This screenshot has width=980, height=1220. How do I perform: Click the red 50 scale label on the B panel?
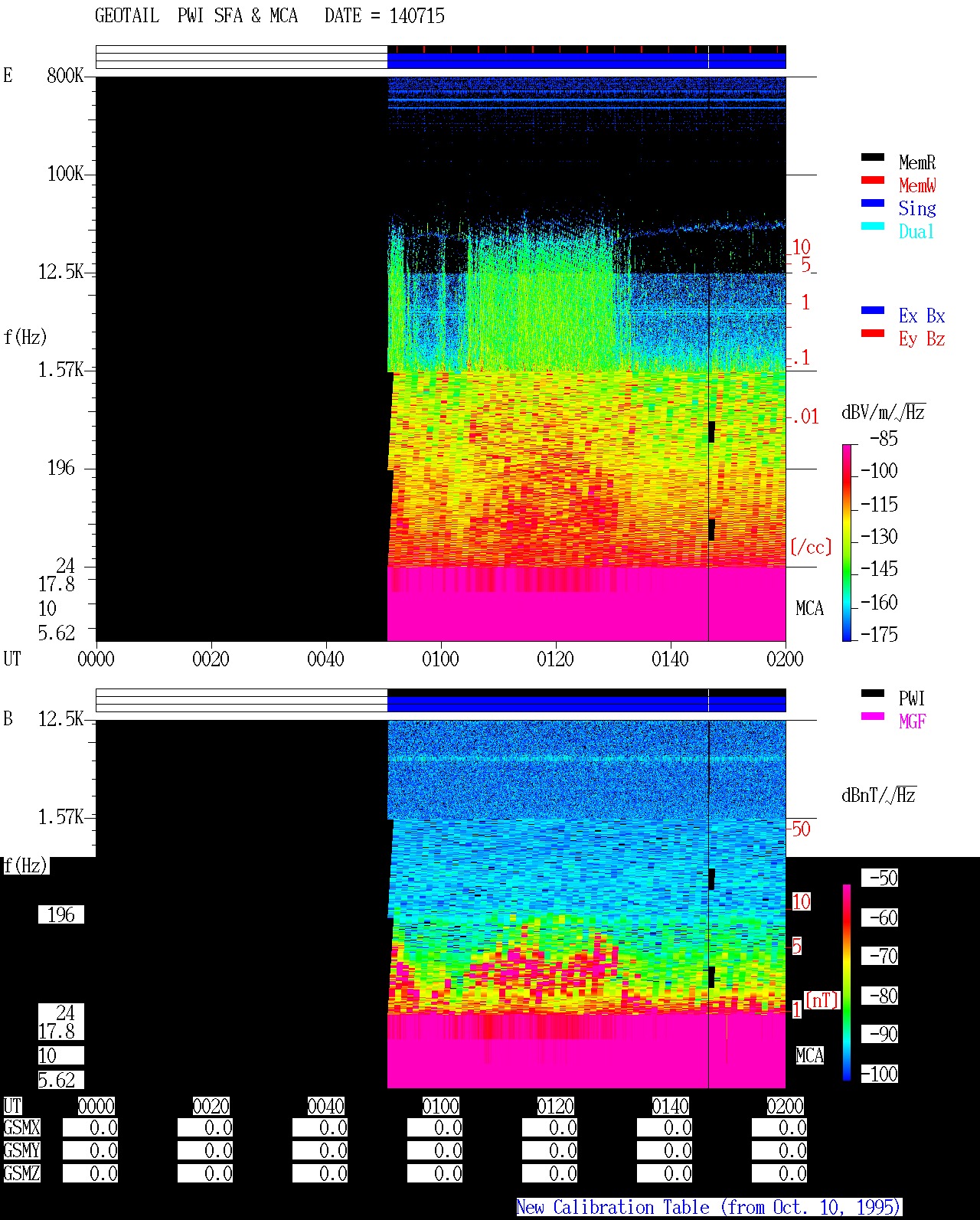801,829
